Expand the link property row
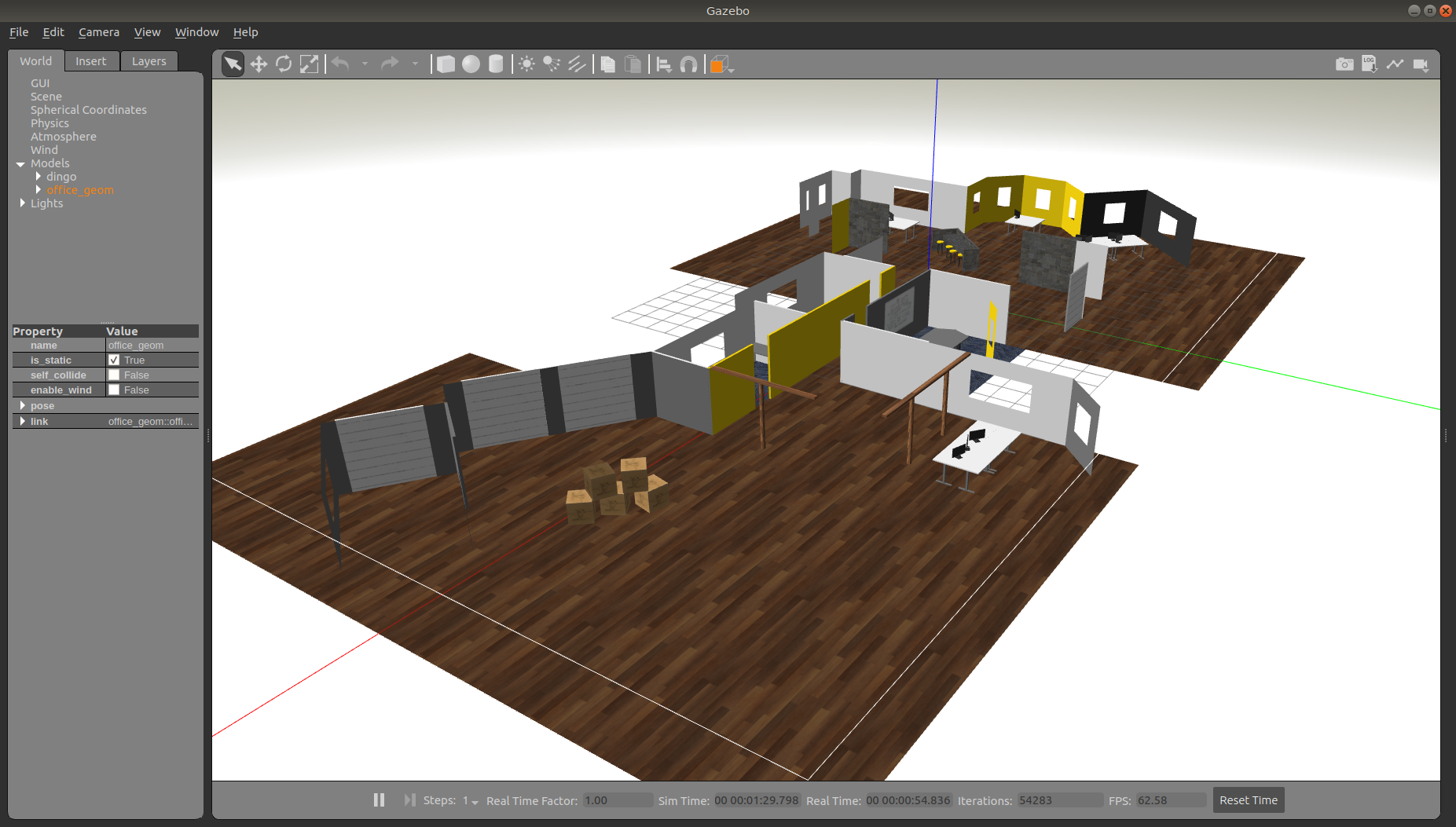The image size is (1456, 827). 22,421
